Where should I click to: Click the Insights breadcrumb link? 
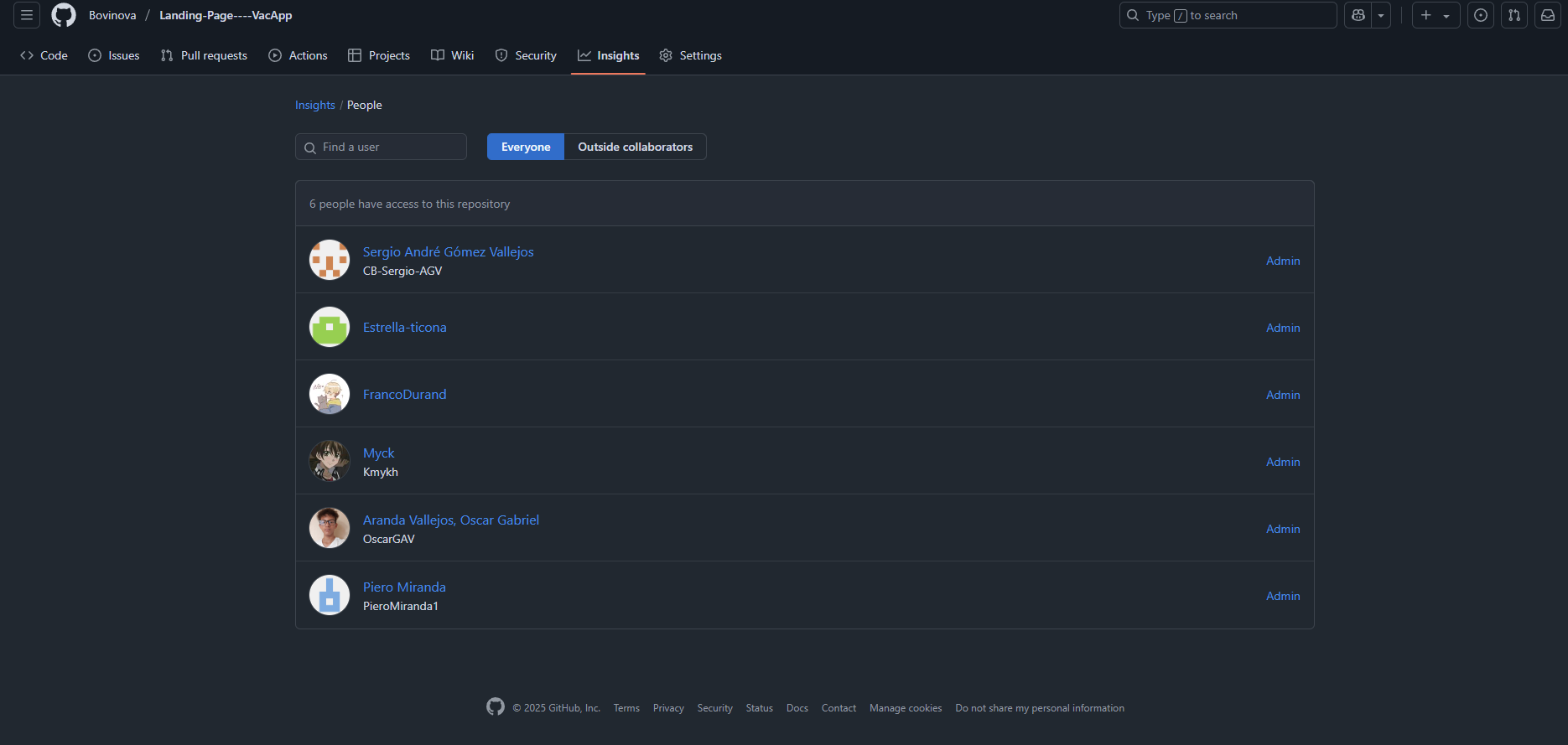pos(315,105)
